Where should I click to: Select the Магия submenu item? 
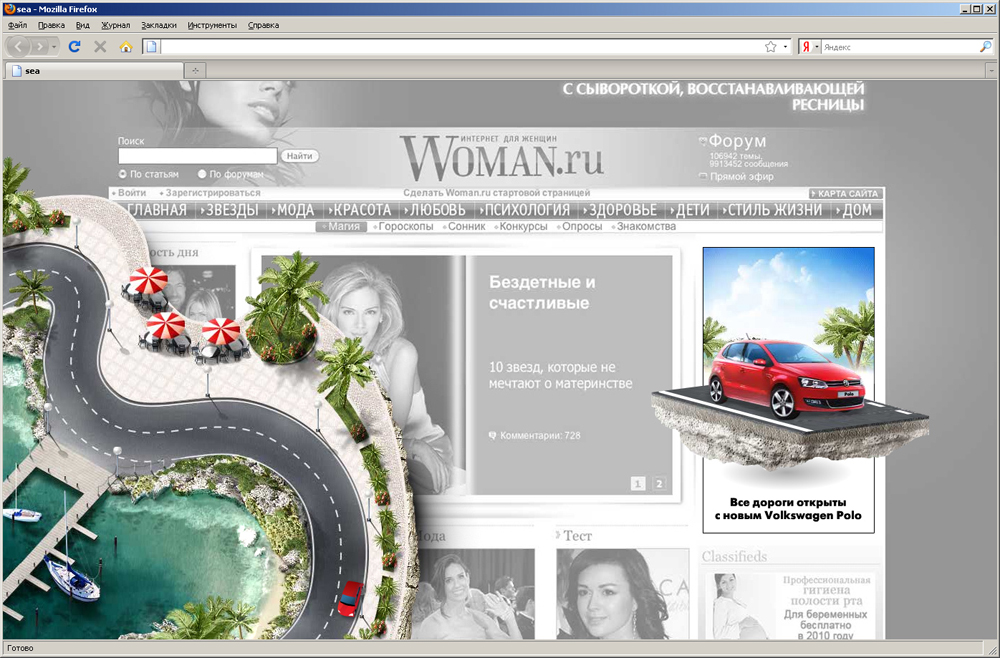point(342,226)
